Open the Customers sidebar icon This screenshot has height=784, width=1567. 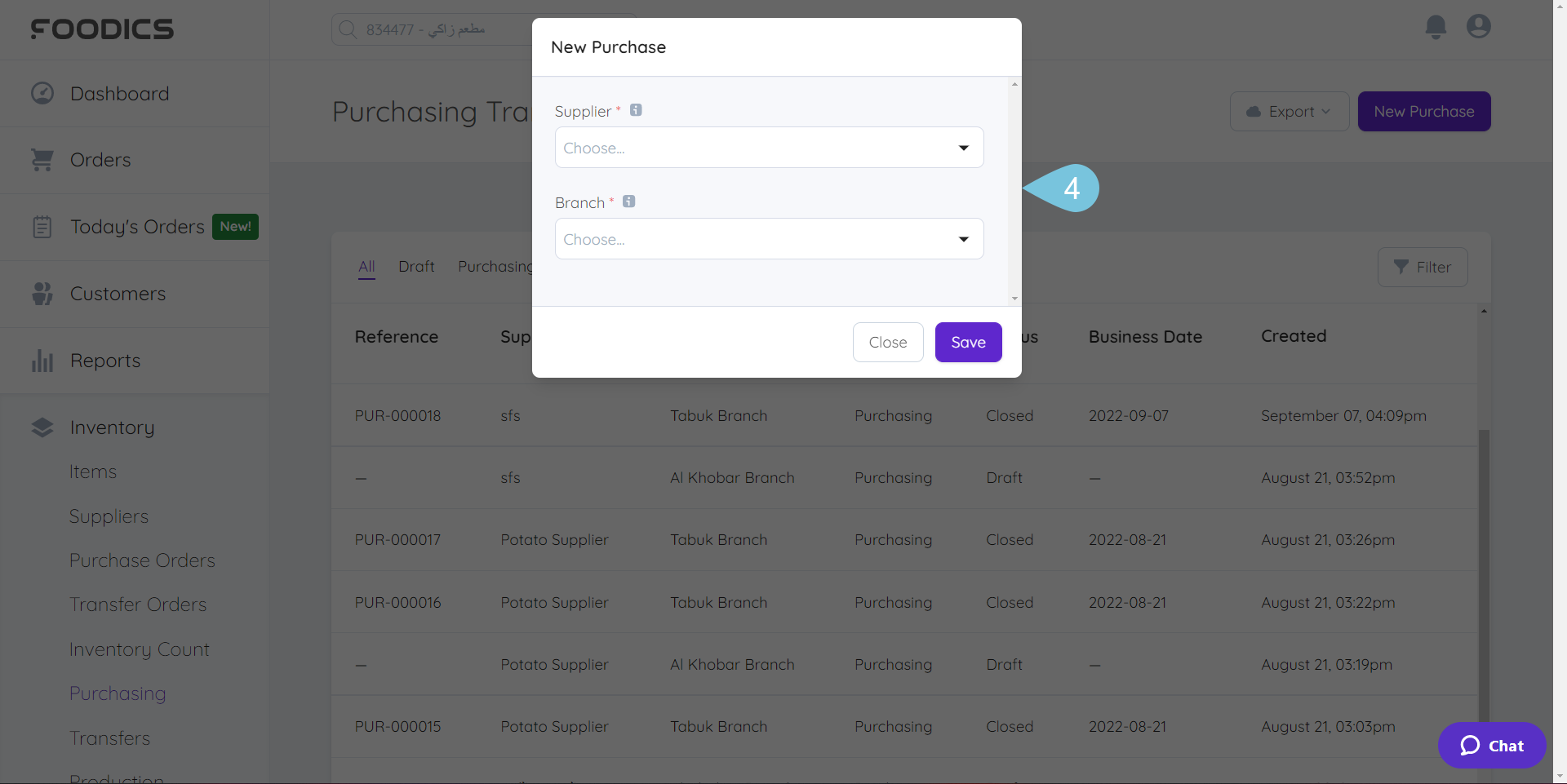pyautogui.click(x=42, y=294)
